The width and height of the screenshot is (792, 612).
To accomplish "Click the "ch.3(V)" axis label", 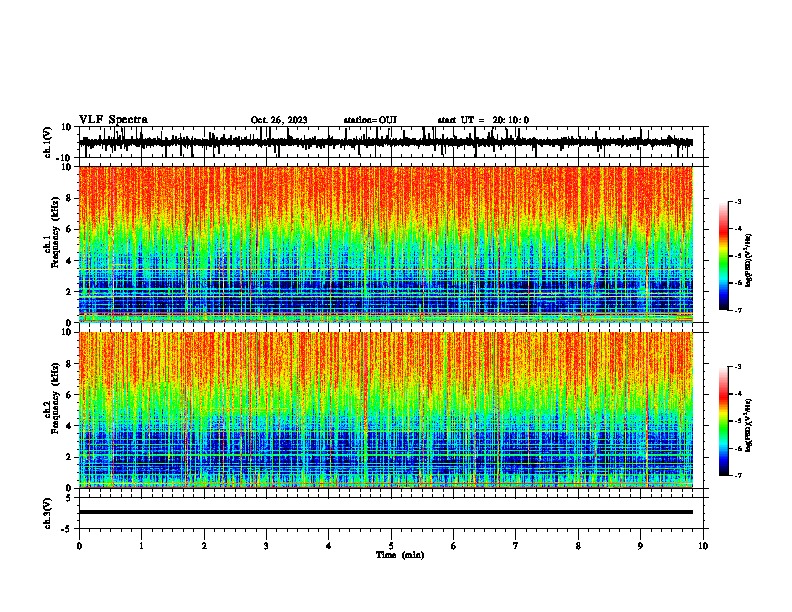I will (48, 513).
